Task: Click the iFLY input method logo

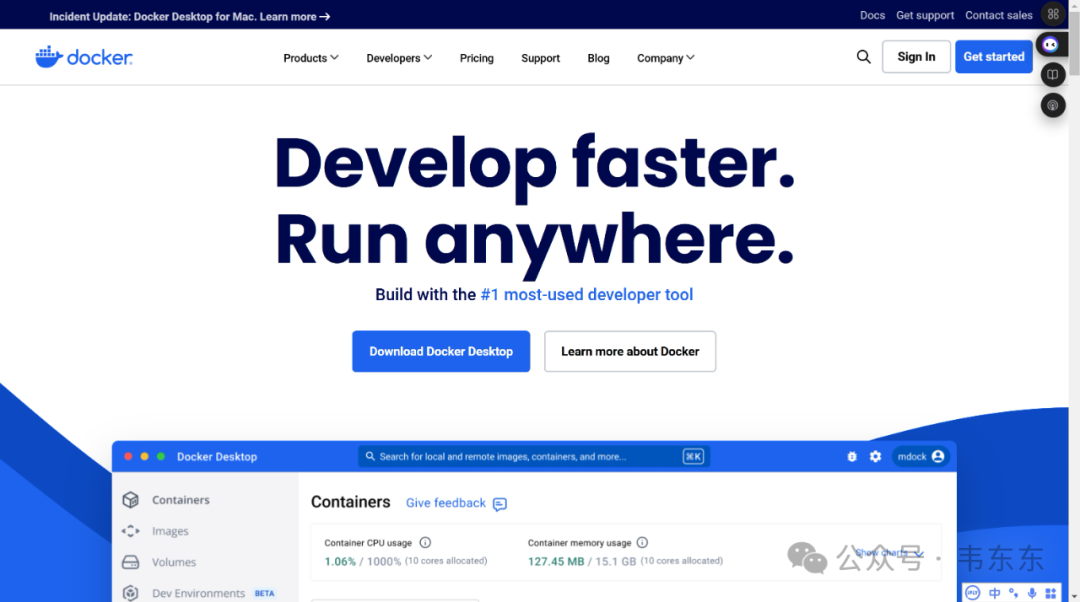Action: 973,593
